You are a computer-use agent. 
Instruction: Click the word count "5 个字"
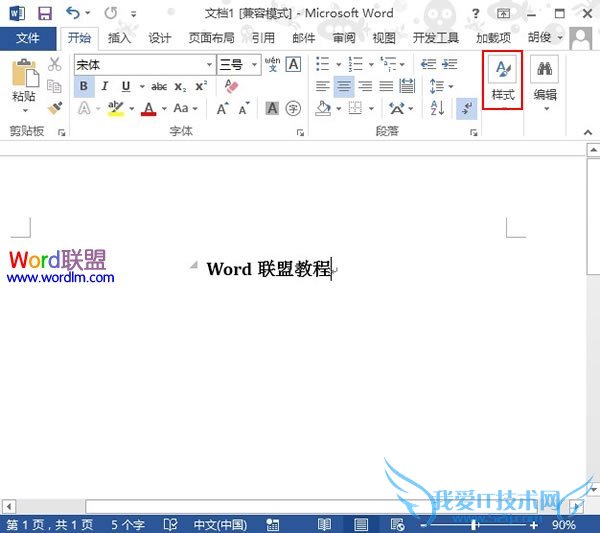(128, 525)
